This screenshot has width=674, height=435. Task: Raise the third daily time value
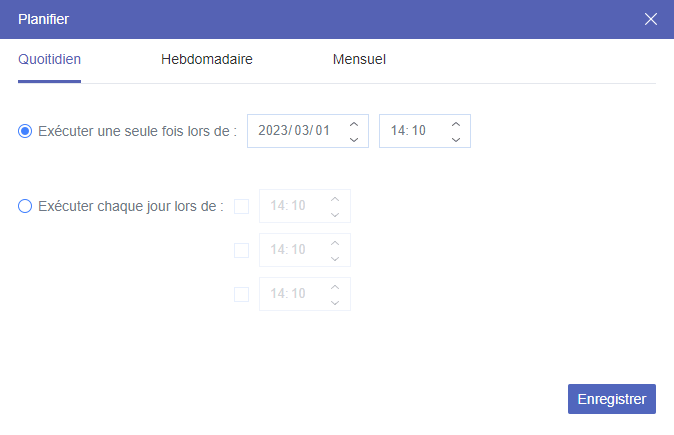click(x=335, y=287)
